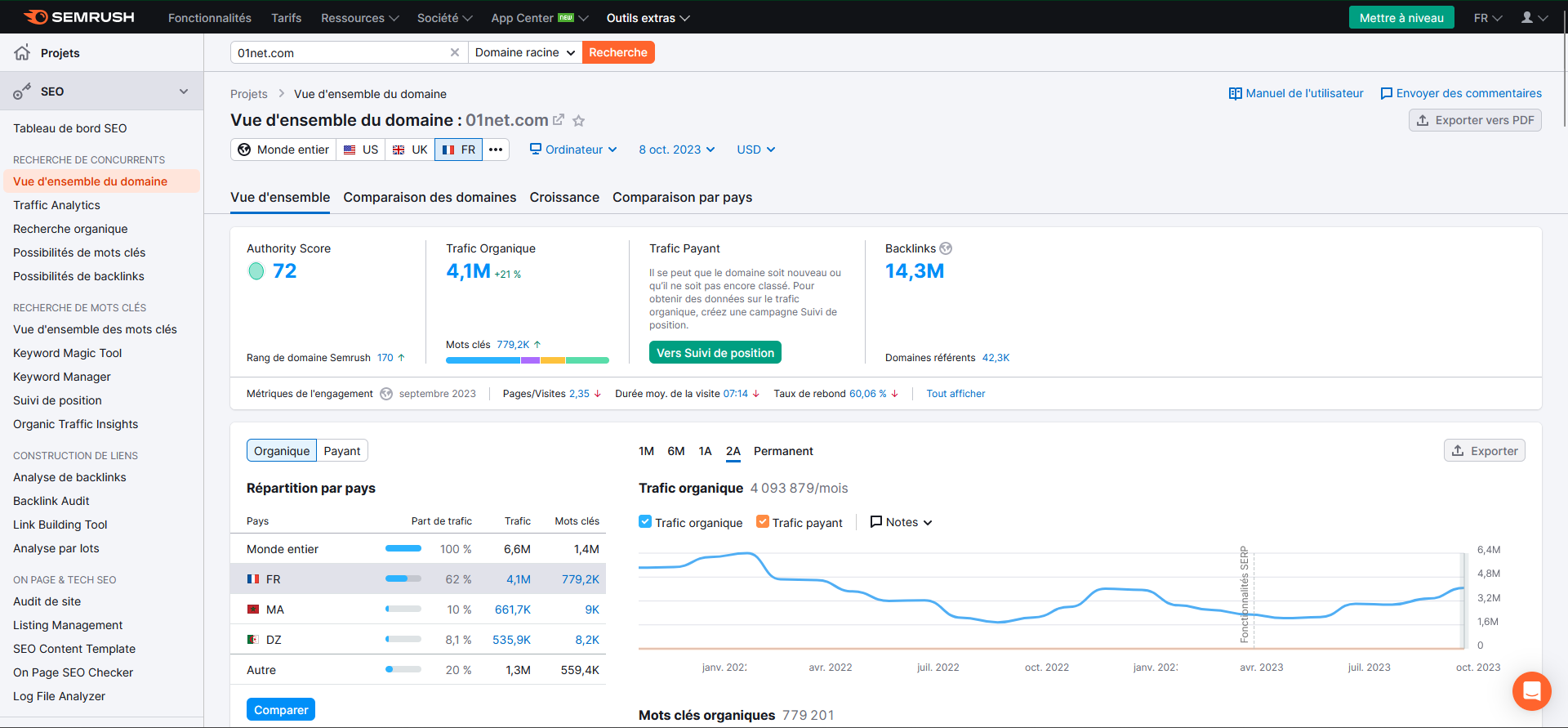Click the Mots clés up-arrow trend icon
Image resolution: width=1568 pixels, height=728 pixels.
click(537, 345)
